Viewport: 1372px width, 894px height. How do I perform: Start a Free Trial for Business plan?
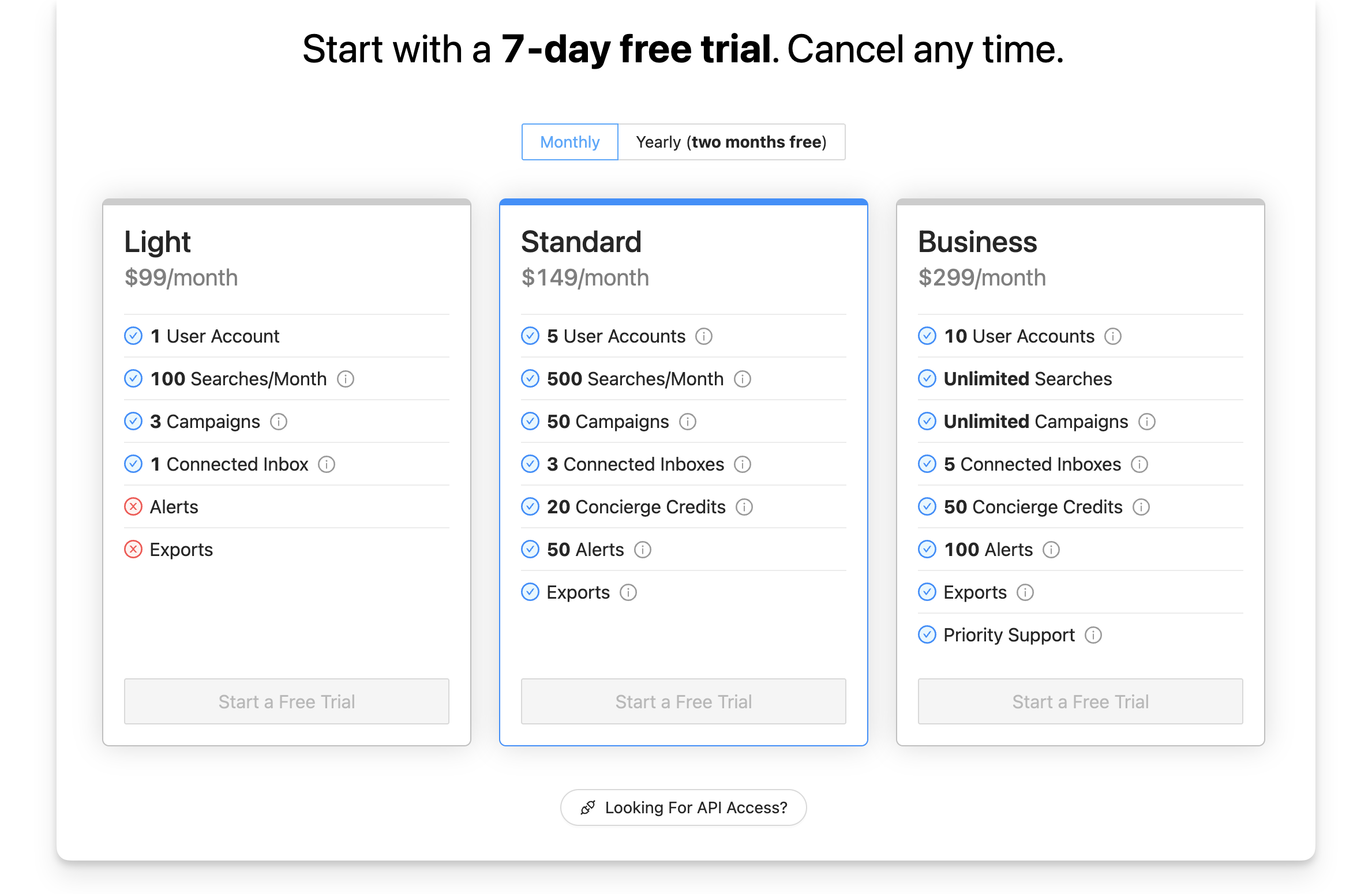[1080, 701]
